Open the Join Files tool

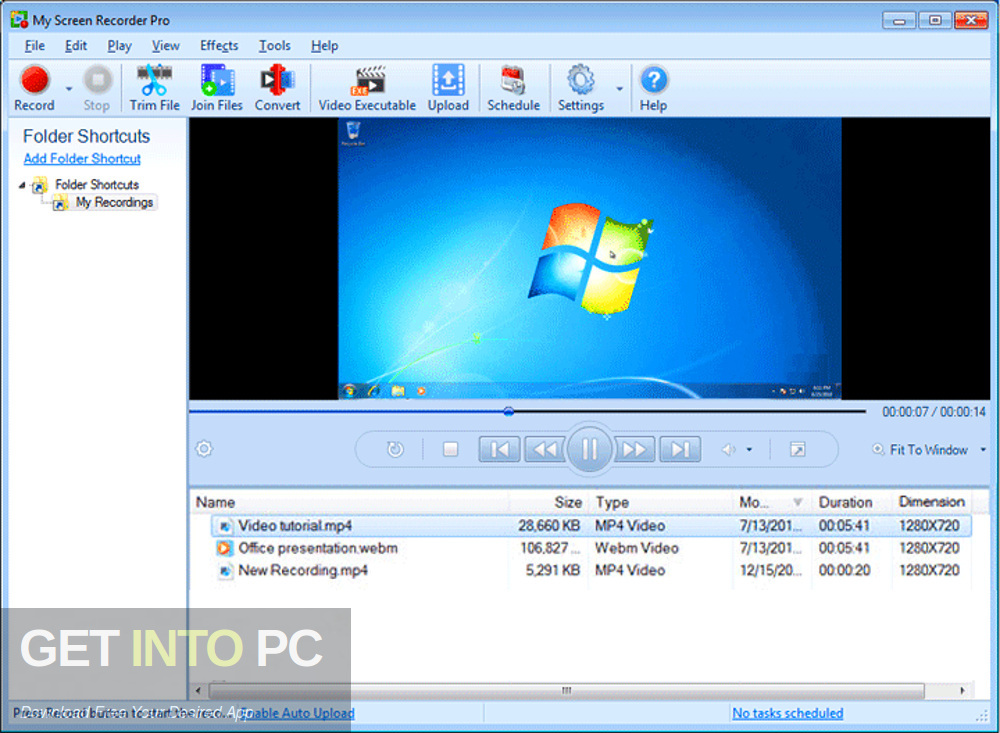pyautogui.click(x=217, y=88)
